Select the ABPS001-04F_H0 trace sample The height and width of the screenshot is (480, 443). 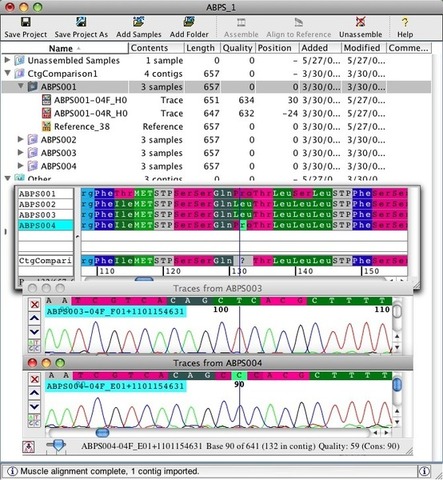(x=90, y=100)
